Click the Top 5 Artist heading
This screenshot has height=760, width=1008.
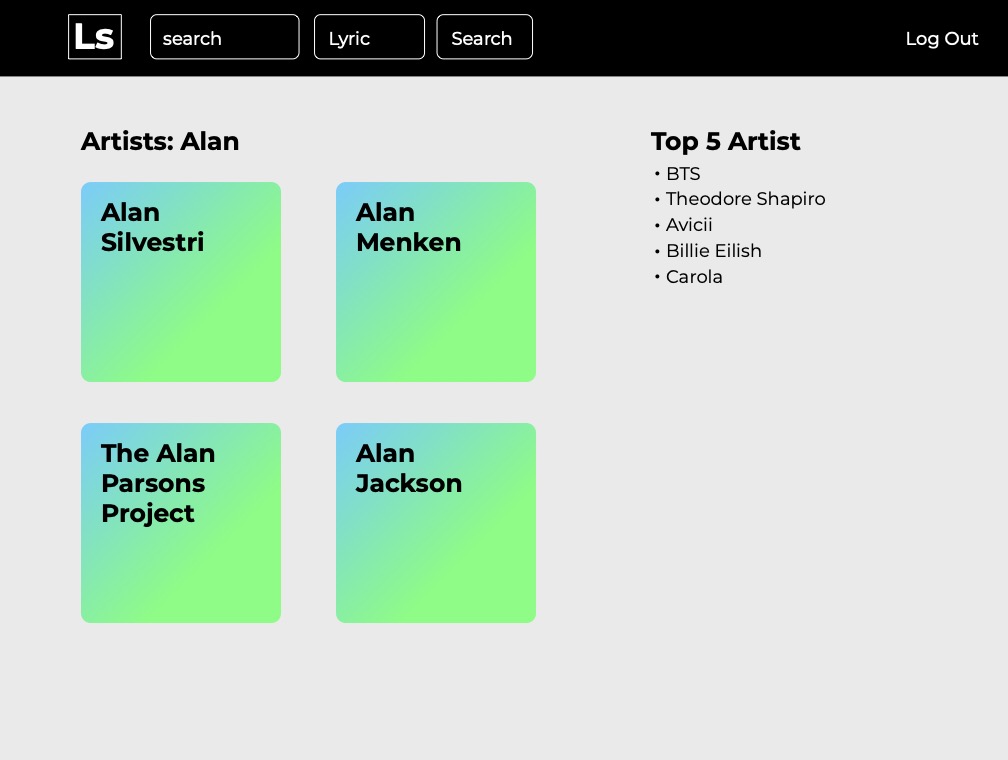click(725, 141)
